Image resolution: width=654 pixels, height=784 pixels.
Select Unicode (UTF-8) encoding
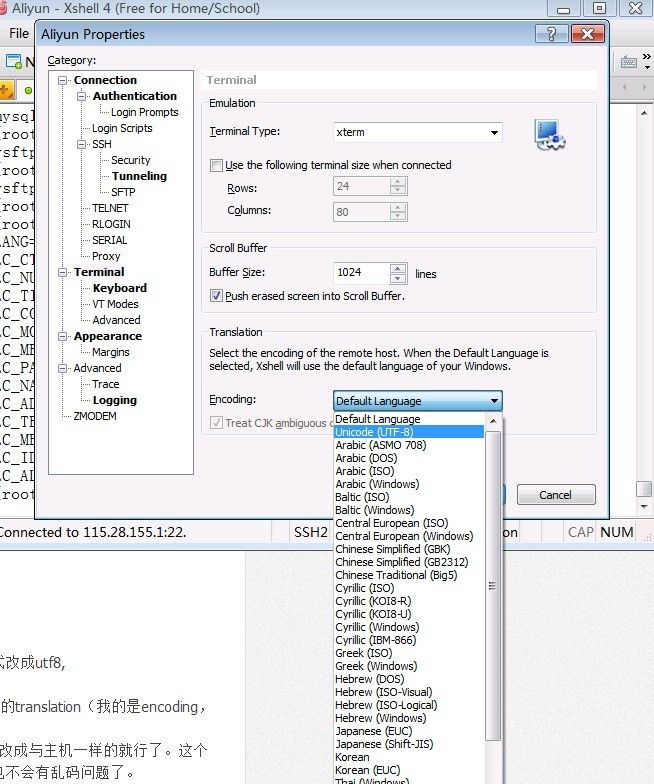click(408, 432)
